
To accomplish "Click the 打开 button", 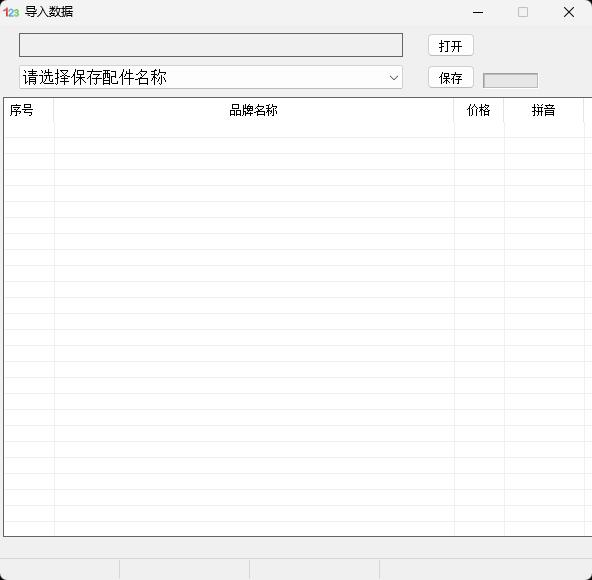I will [451, 46].
